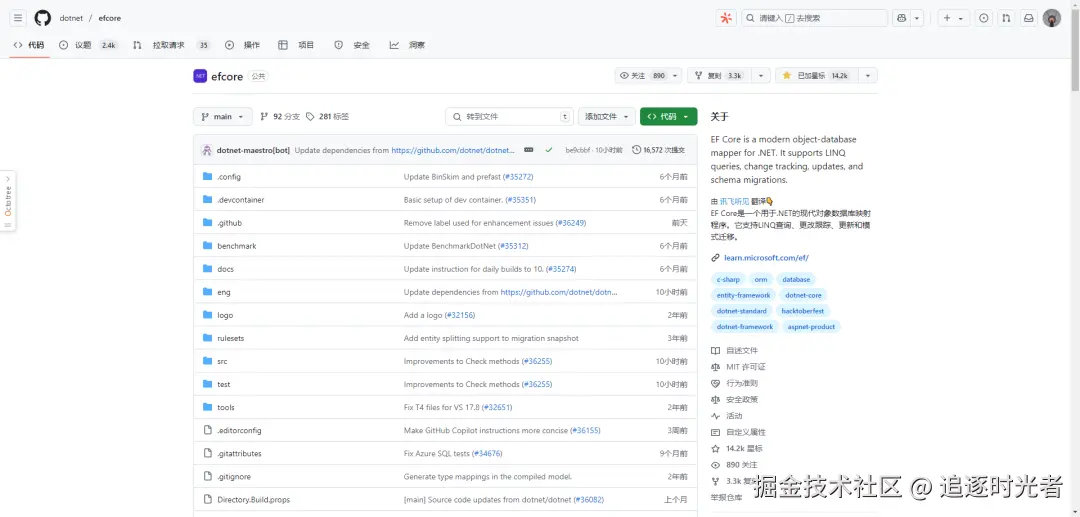The height and width of the screenshot is (517, 1080).
Task: Open the green 代码 dropdown button
Action: 668,116
